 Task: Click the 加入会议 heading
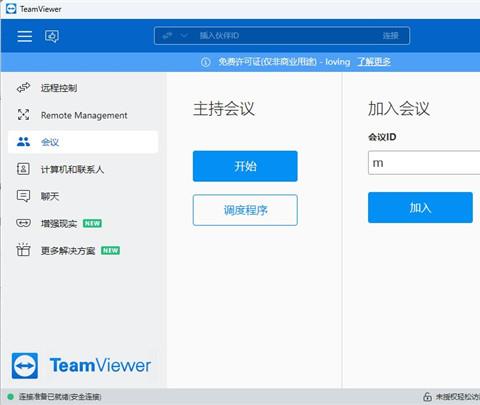coord(399,109)
